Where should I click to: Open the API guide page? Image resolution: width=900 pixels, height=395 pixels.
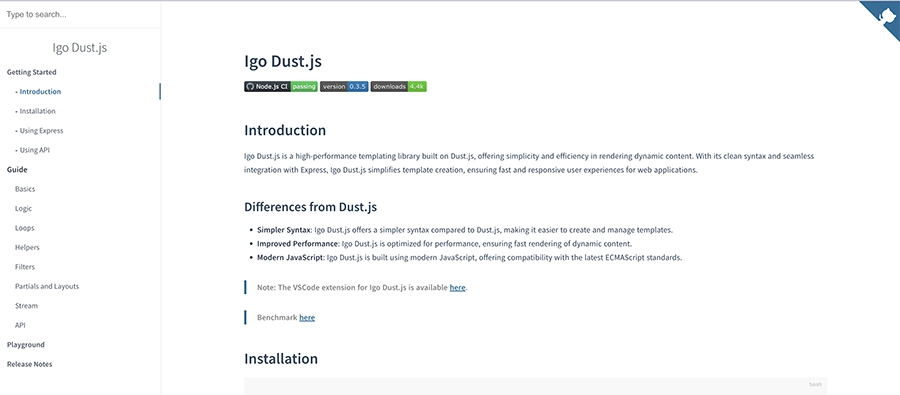pyautogui.click(x=20, y=326)
